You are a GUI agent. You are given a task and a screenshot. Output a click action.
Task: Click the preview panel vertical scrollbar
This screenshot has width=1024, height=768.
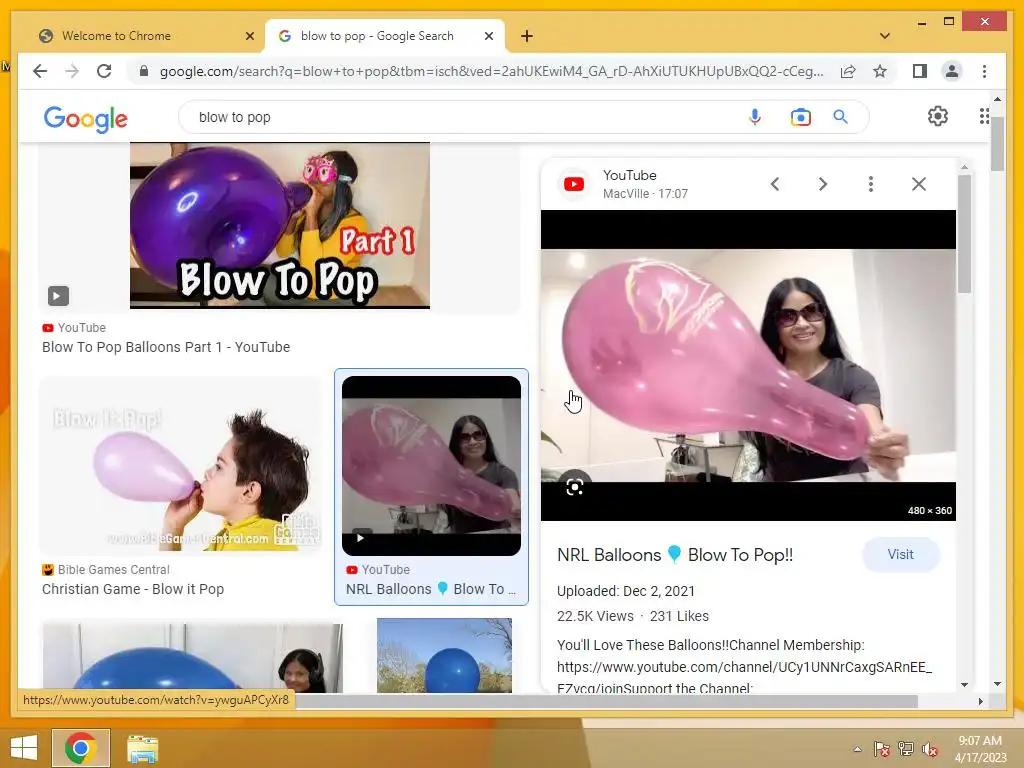(965, 234)
